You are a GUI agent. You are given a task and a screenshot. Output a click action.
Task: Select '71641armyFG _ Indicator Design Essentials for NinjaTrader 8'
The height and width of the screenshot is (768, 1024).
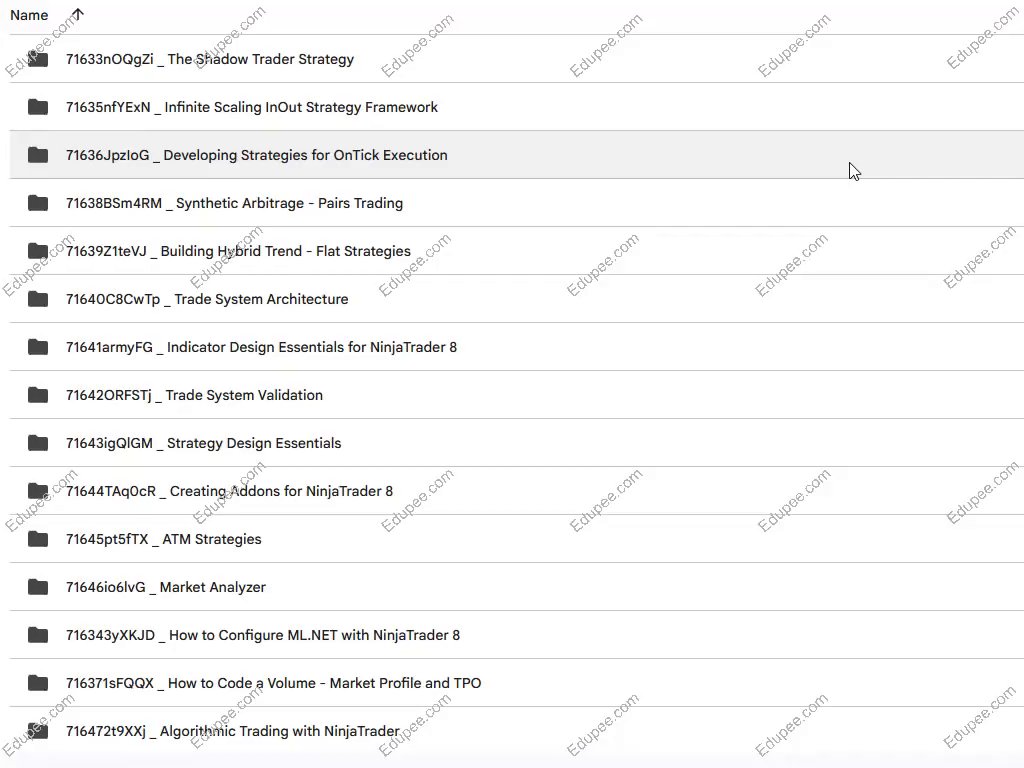(261, 347)
